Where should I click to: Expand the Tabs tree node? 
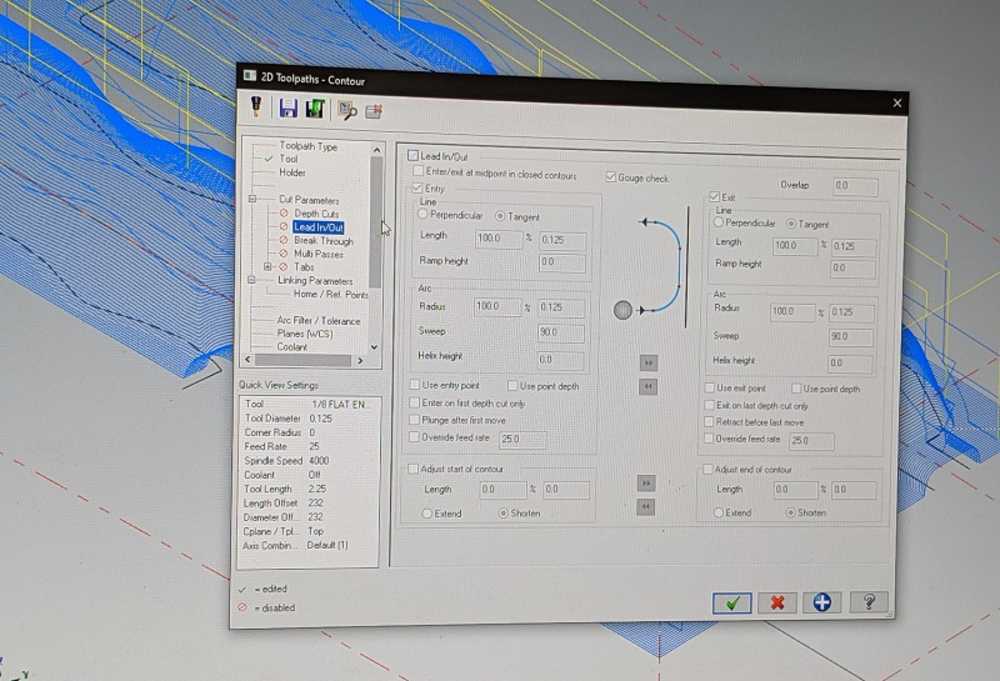coord(267,267)
